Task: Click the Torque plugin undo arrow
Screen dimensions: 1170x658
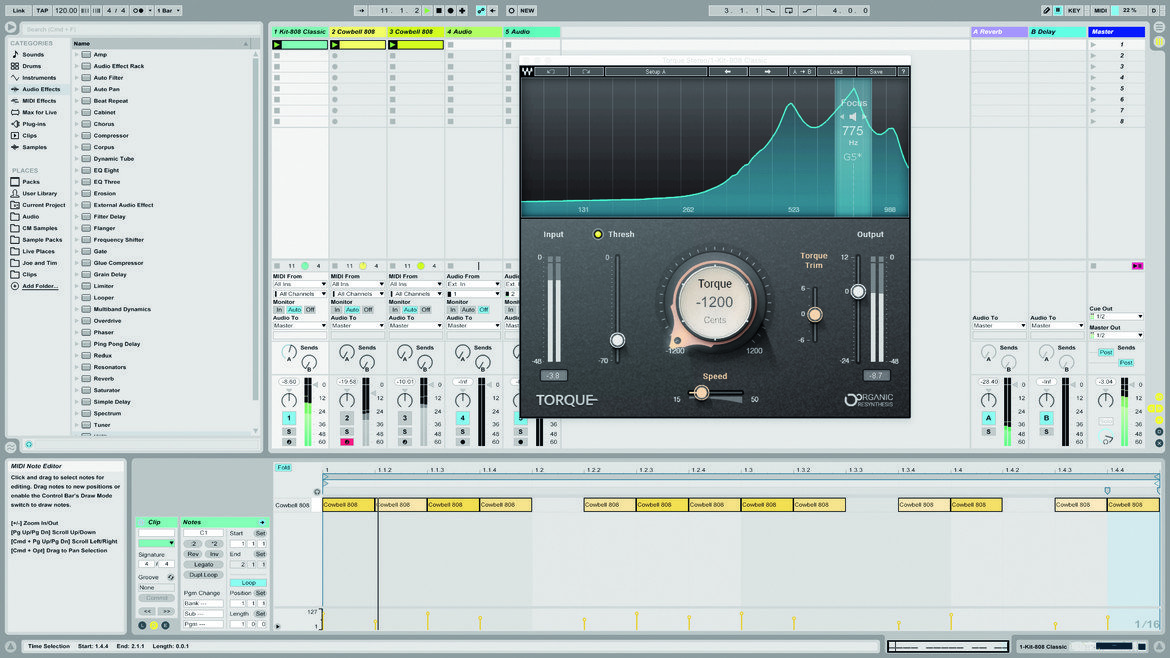Action: (x=551, y=72)
